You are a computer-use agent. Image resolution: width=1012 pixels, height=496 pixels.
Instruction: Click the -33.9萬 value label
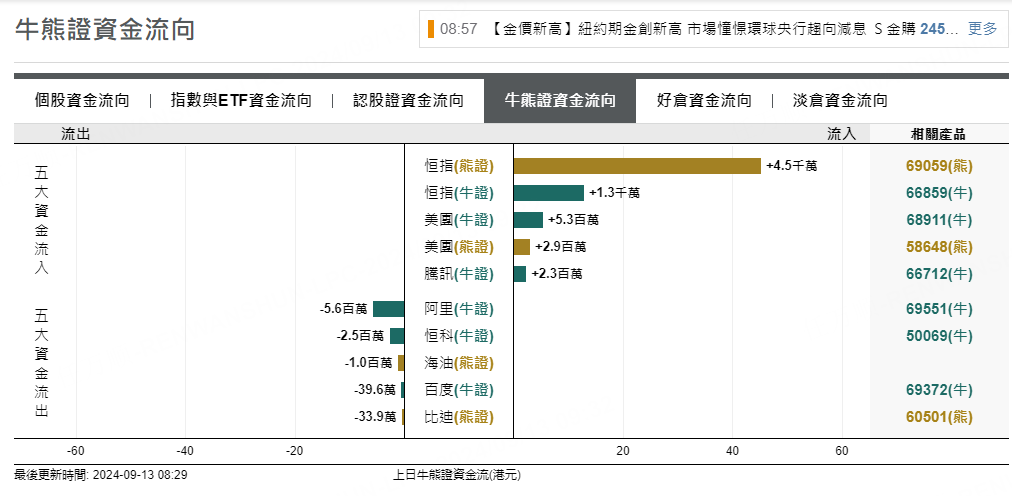[x=375, y=418]
